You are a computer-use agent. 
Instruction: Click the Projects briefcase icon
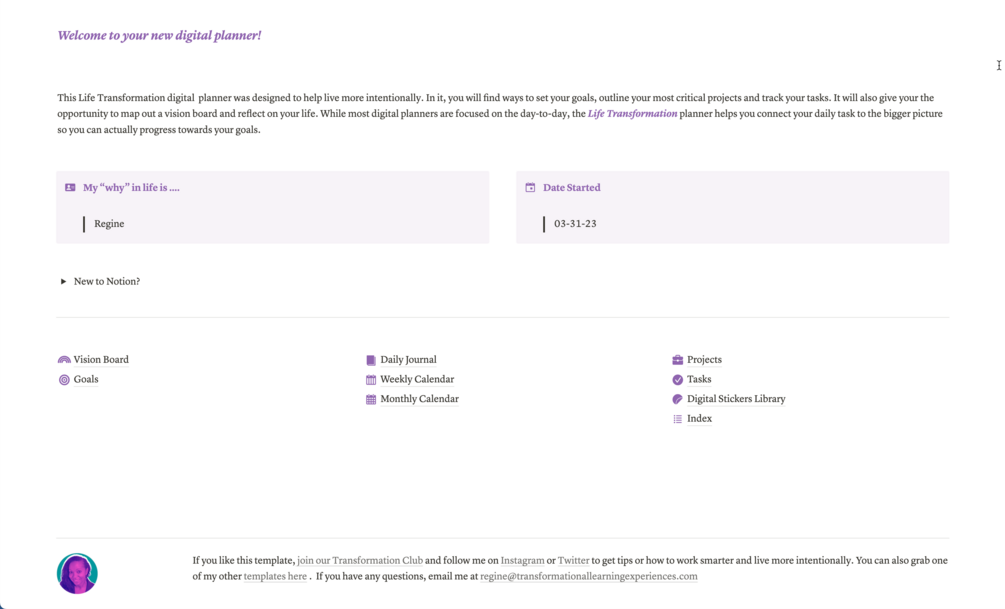click(677, 360)
